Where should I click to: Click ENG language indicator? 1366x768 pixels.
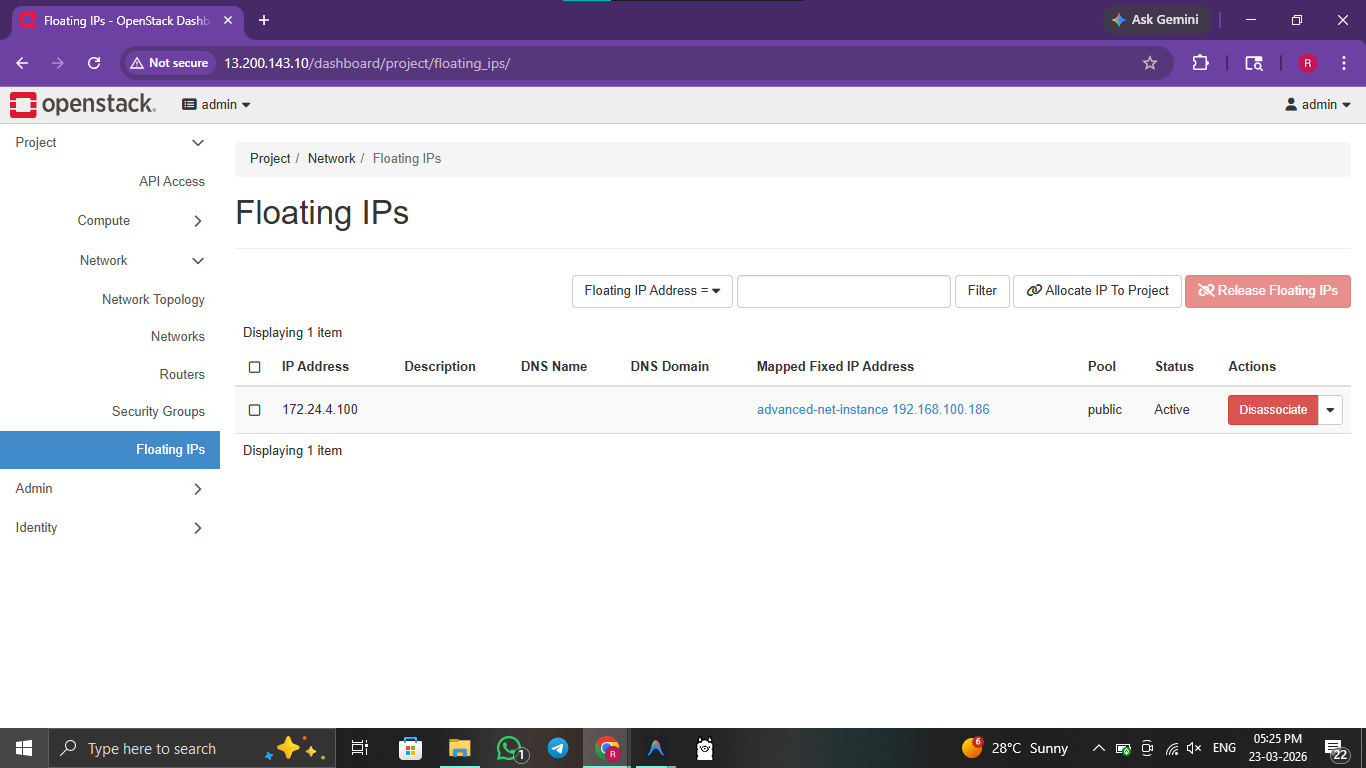tap(1224, 748)
